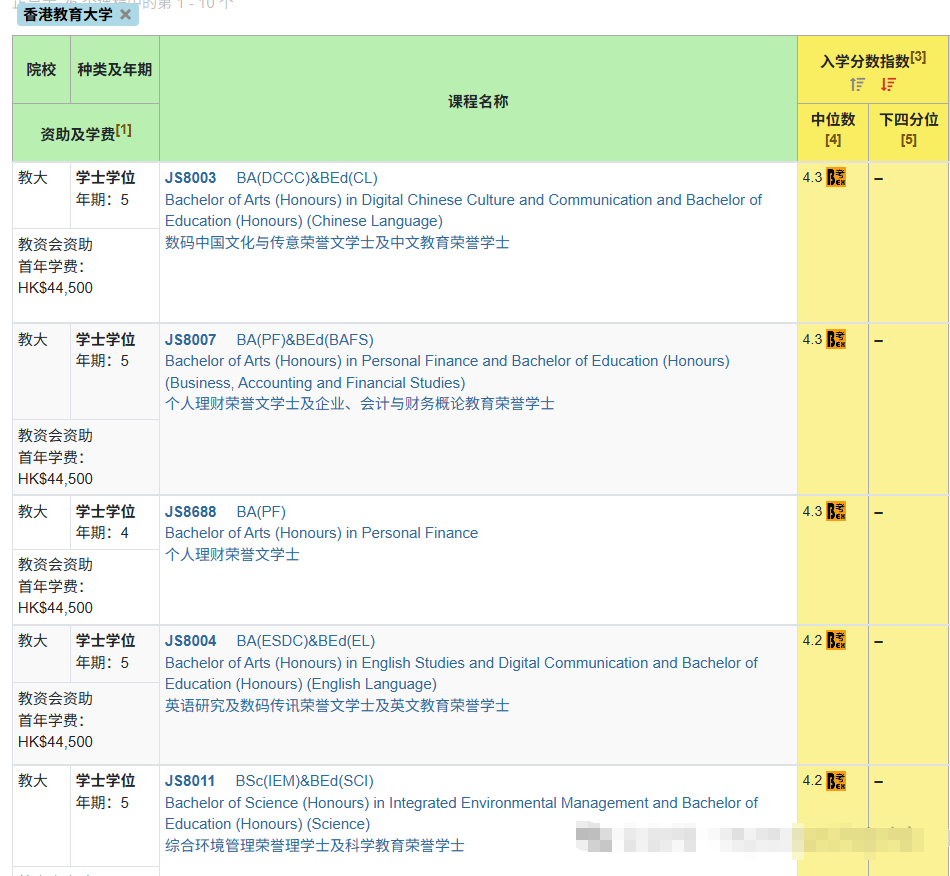Open Digital Chinese Culture and Communication programme title
Screen dimensions: 950x876
tap(463, 210)
